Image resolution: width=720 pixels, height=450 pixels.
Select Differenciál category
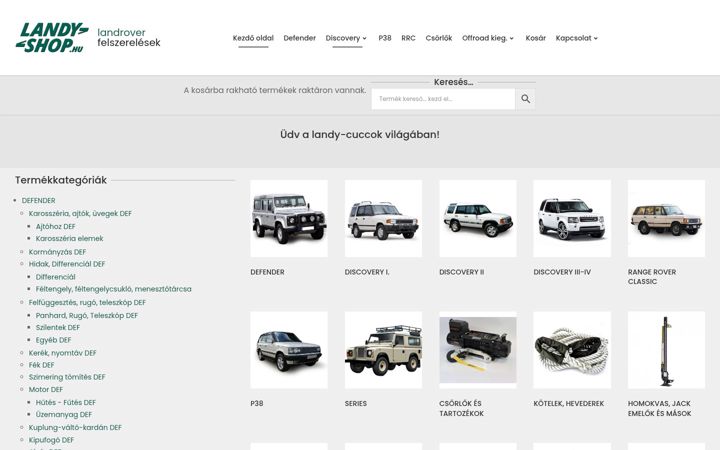[56, 277]
